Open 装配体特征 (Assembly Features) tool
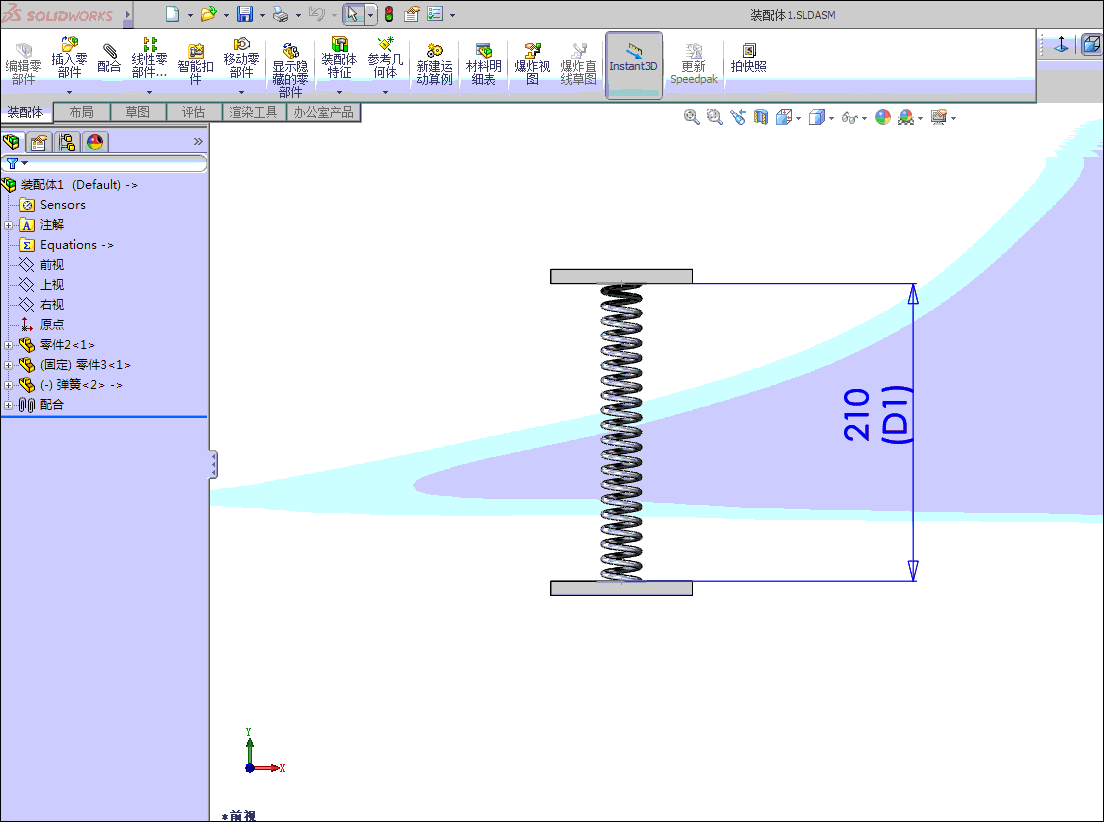This screenshot has height=822, width=1104. click(x=339, y=58)
